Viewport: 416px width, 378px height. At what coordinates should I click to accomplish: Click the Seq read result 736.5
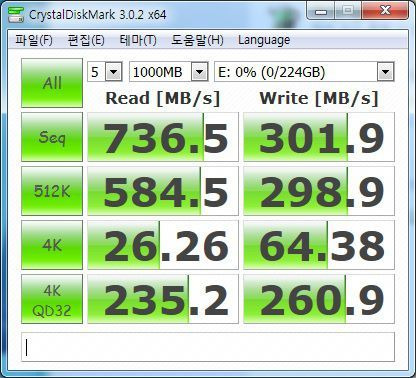tap(163, 137)
